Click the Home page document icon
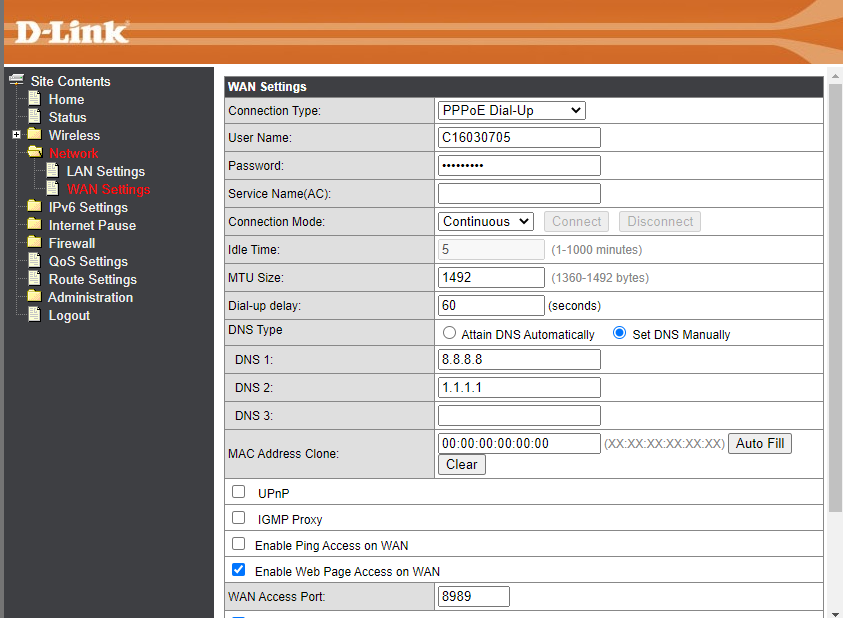 tap(34, 99)
